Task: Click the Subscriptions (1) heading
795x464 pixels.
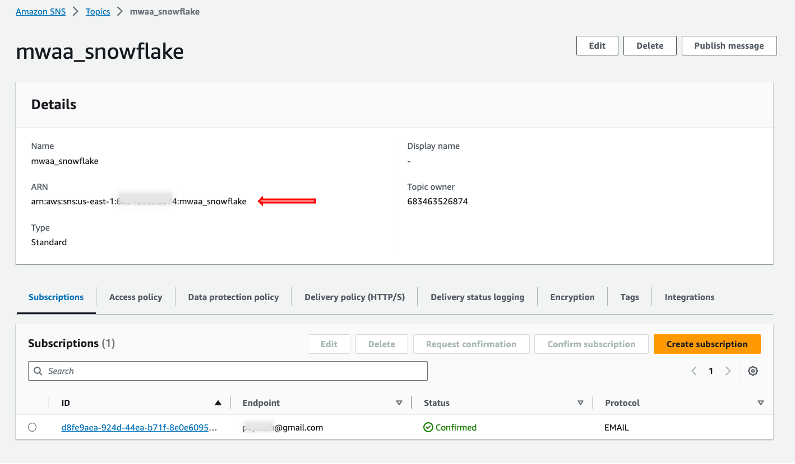Action: [71, 343]
